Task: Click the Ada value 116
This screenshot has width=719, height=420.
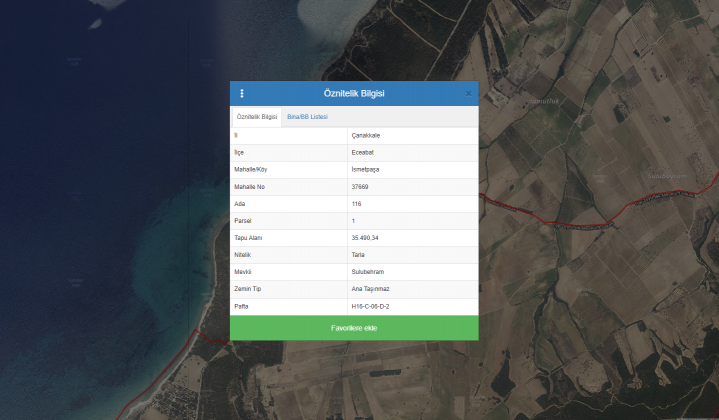Action: click(356, 203)
